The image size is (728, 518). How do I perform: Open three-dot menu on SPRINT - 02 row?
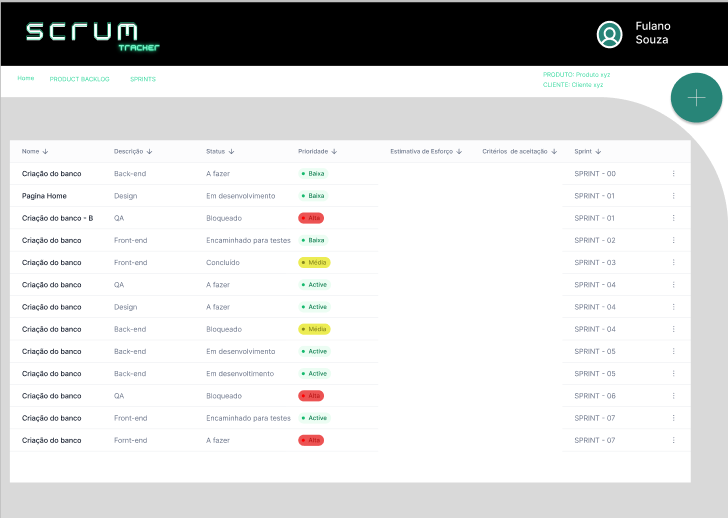point(673,240)
